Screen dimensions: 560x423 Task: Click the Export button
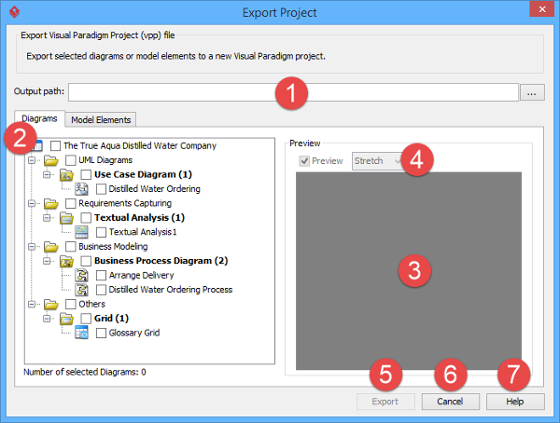[385, 402]
